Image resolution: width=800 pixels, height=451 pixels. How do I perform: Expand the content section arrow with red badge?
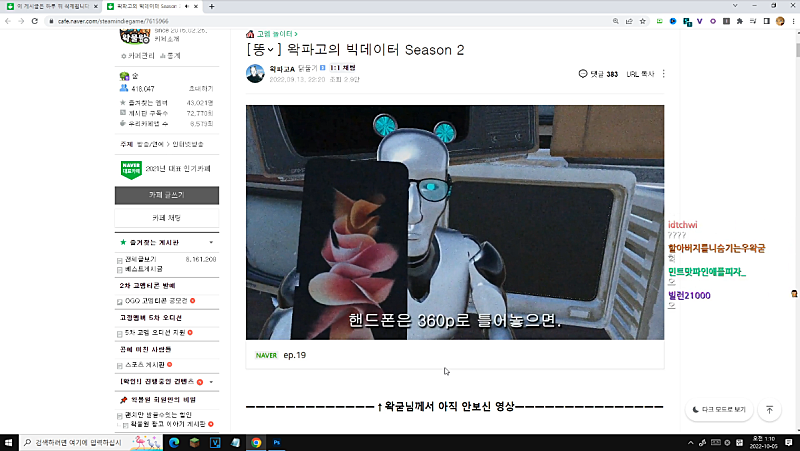[211, 382]
